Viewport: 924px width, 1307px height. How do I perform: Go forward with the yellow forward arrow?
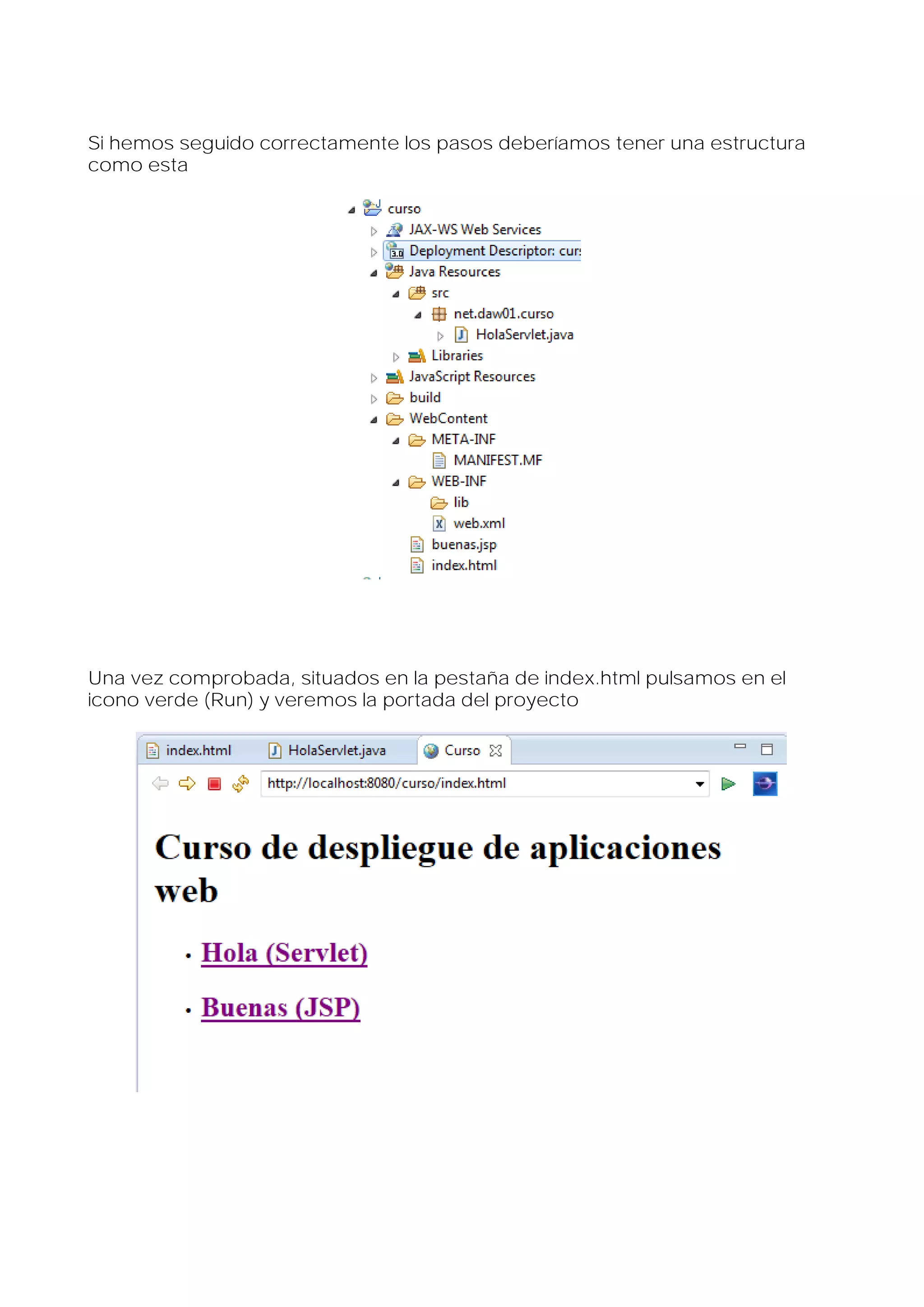(x=187, y=784)
